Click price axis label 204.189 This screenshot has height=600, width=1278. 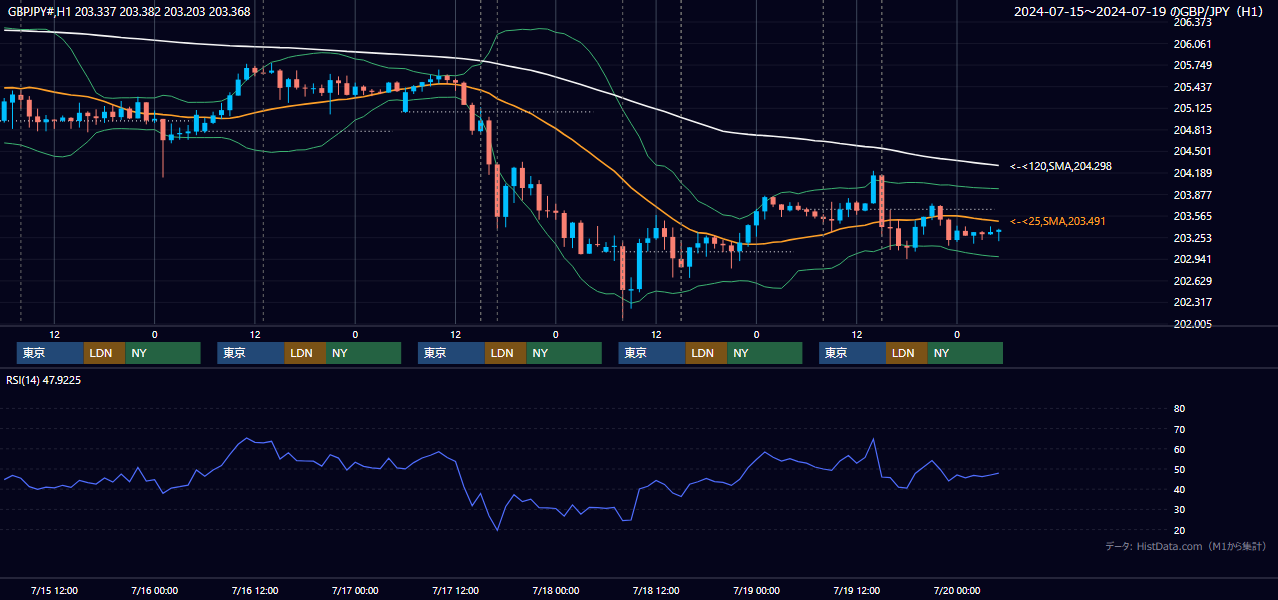pyautogui.click(x=1192, y=173)
